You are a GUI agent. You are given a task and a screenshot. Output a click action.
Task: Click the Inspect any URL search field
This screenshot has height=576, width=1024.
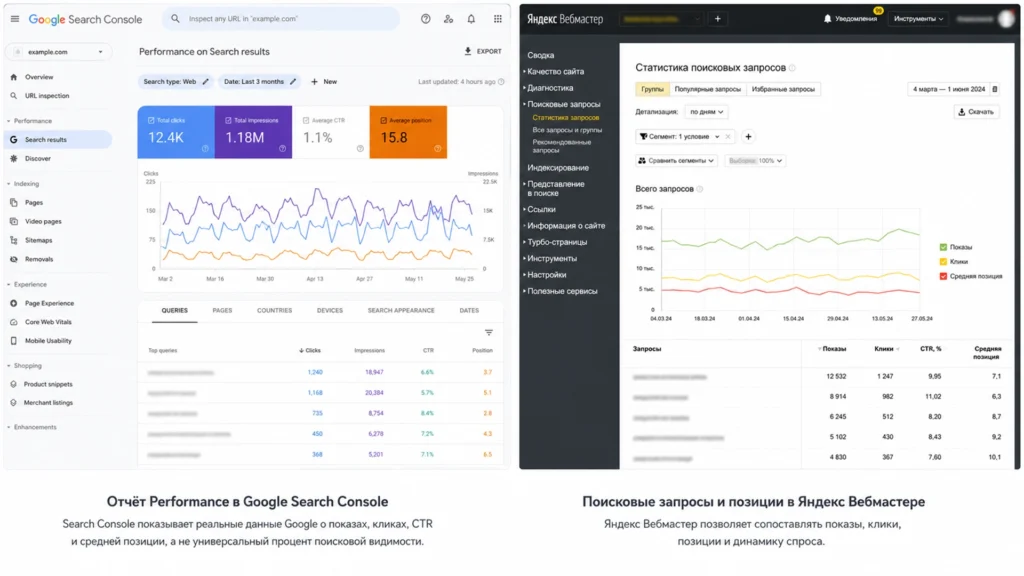(281, 19)
